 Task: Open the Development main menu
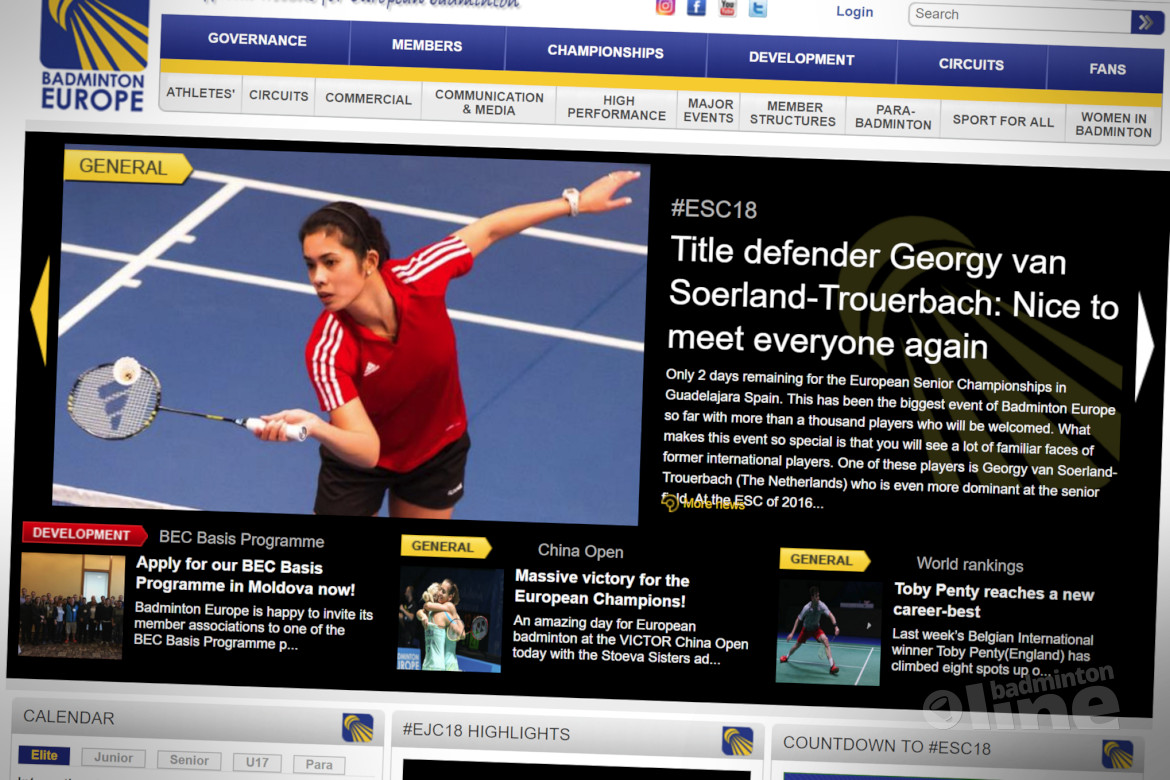point(801,58)
